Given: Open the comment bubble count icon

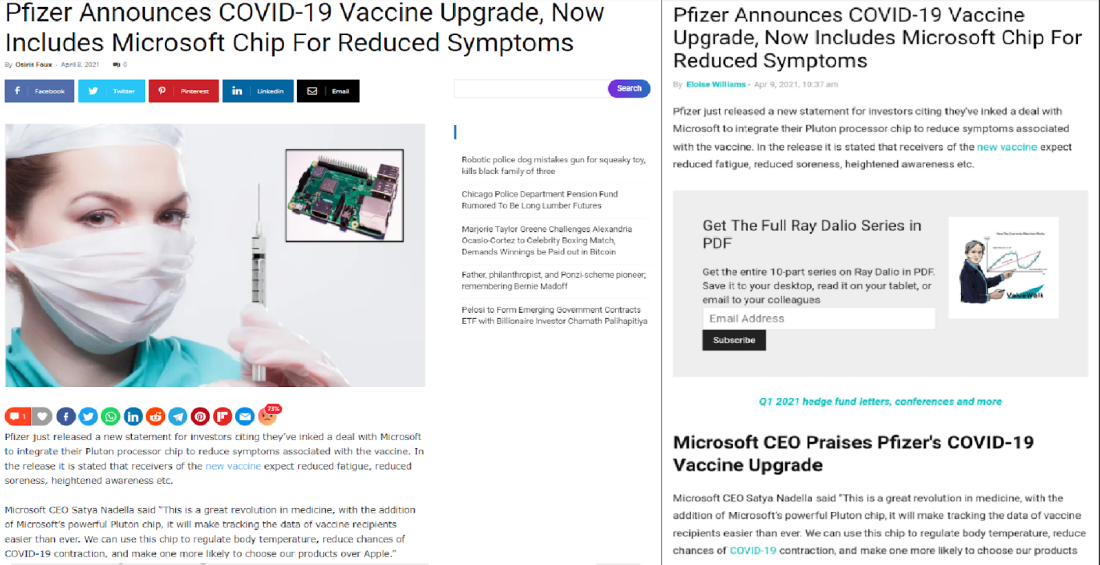Looking at the screenshot, I should pyautogui.click(x=18, y=416).
